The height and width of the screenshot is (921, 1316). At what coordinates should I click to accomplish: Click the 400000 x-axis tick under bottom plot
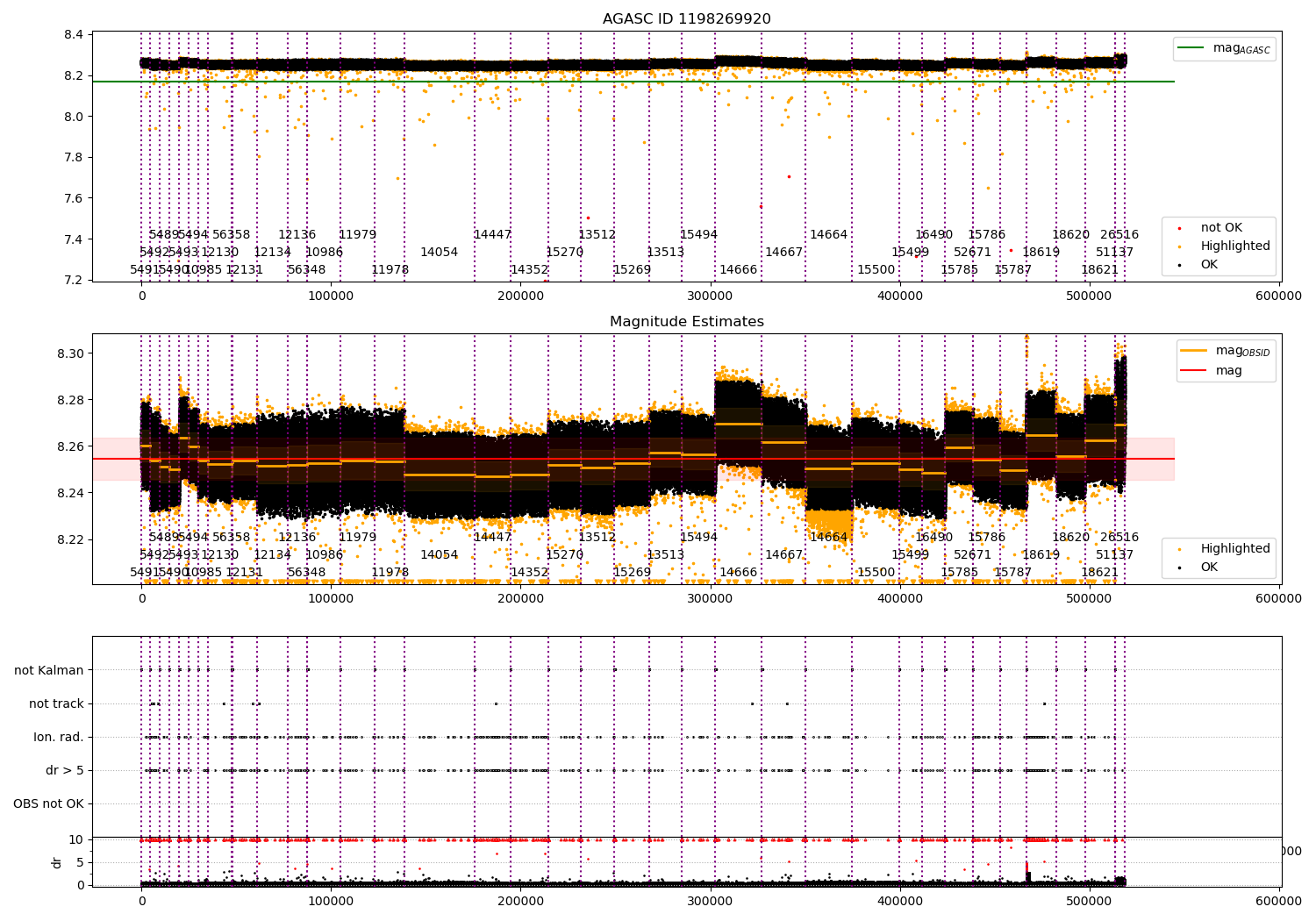tap(900, 902)
